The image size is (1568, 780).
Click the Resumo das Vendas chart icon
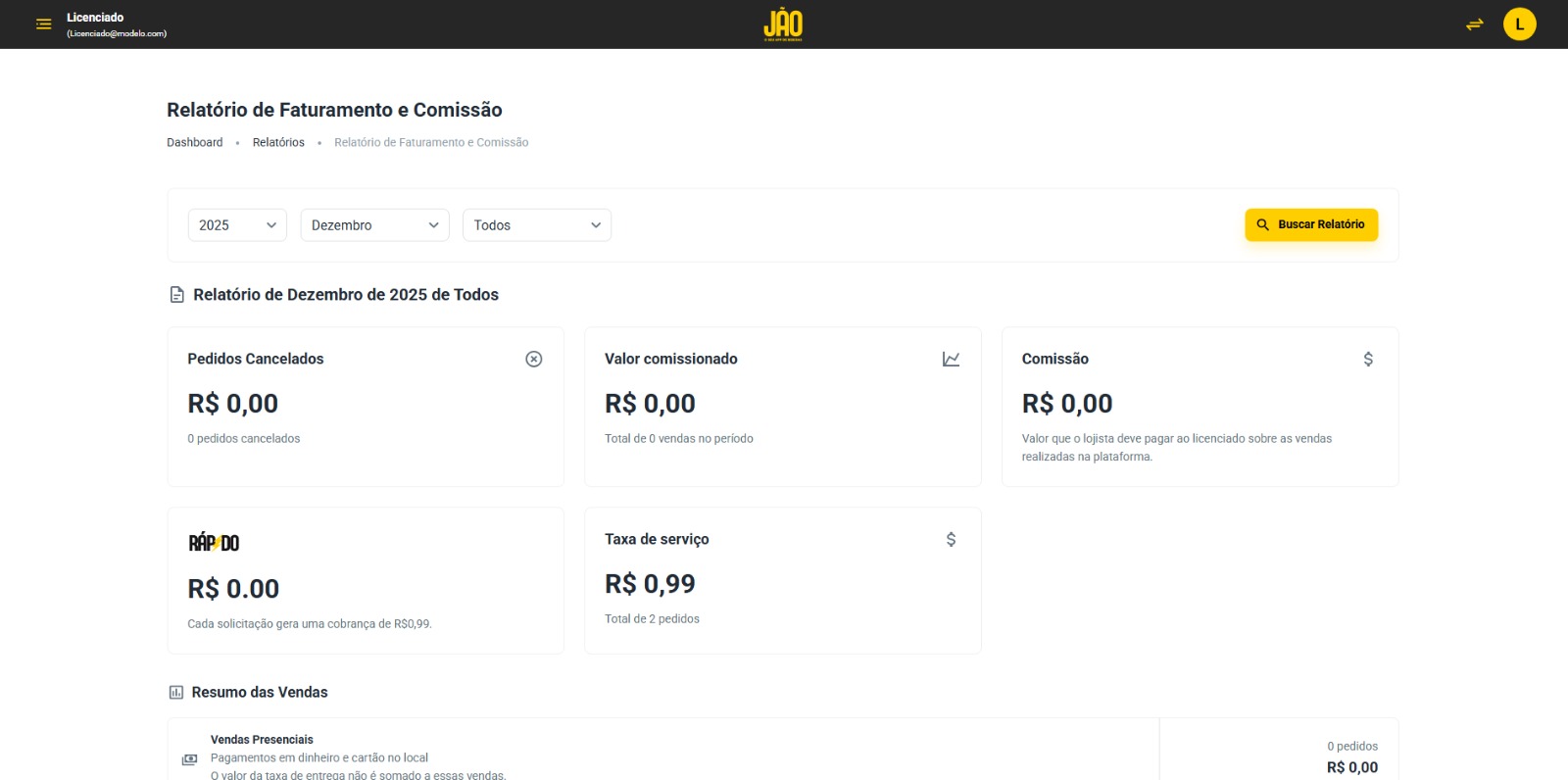point(176,693)
